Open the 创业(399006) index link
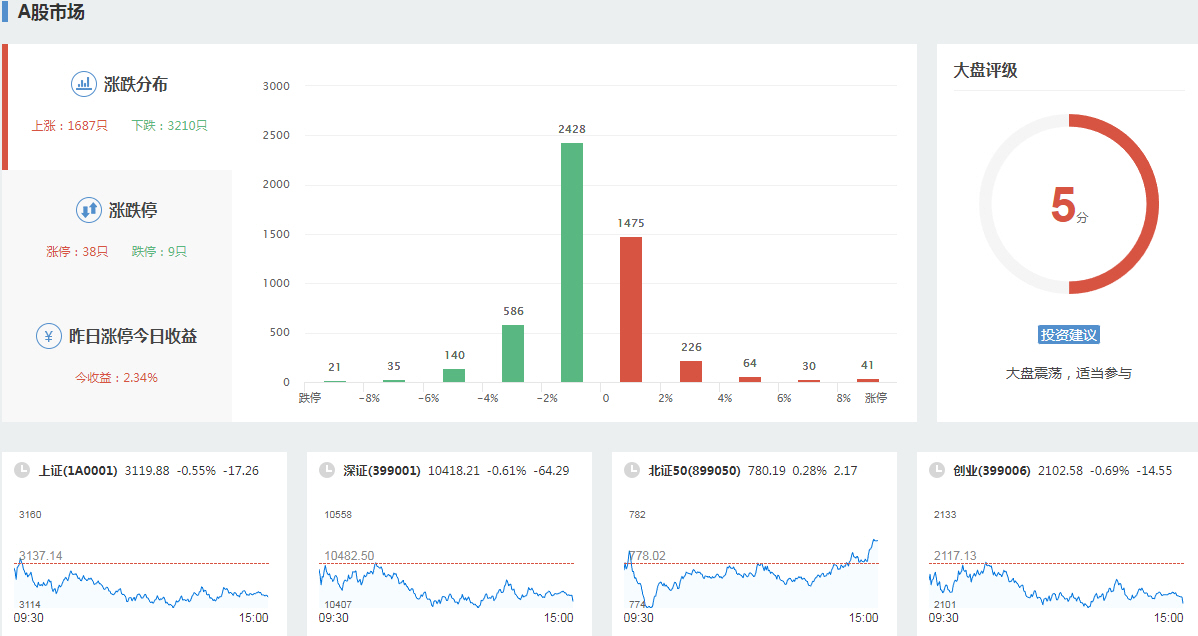1198x636 pixels. click(991, 470)
